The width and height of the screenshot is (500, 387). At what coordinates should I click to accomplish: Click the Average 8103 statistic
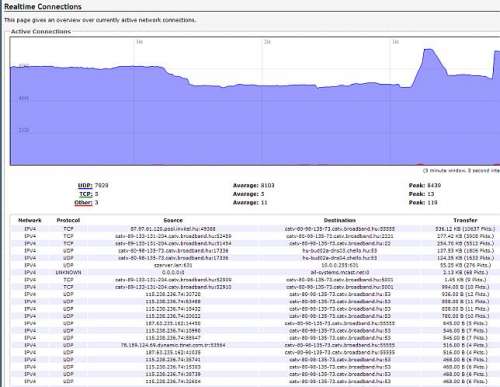(x=254, y=185)
